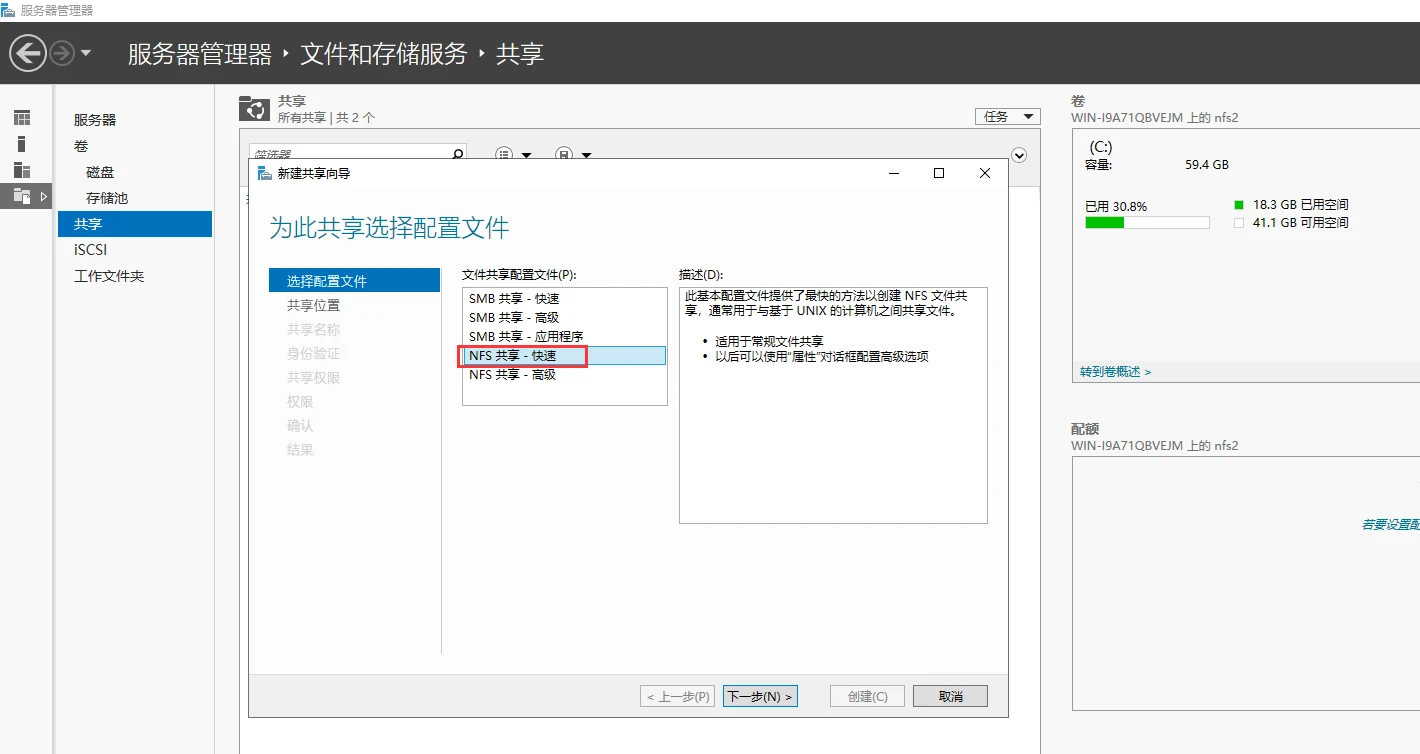
Task: Click the 下一步(N) button
Action: coord(760,696)
